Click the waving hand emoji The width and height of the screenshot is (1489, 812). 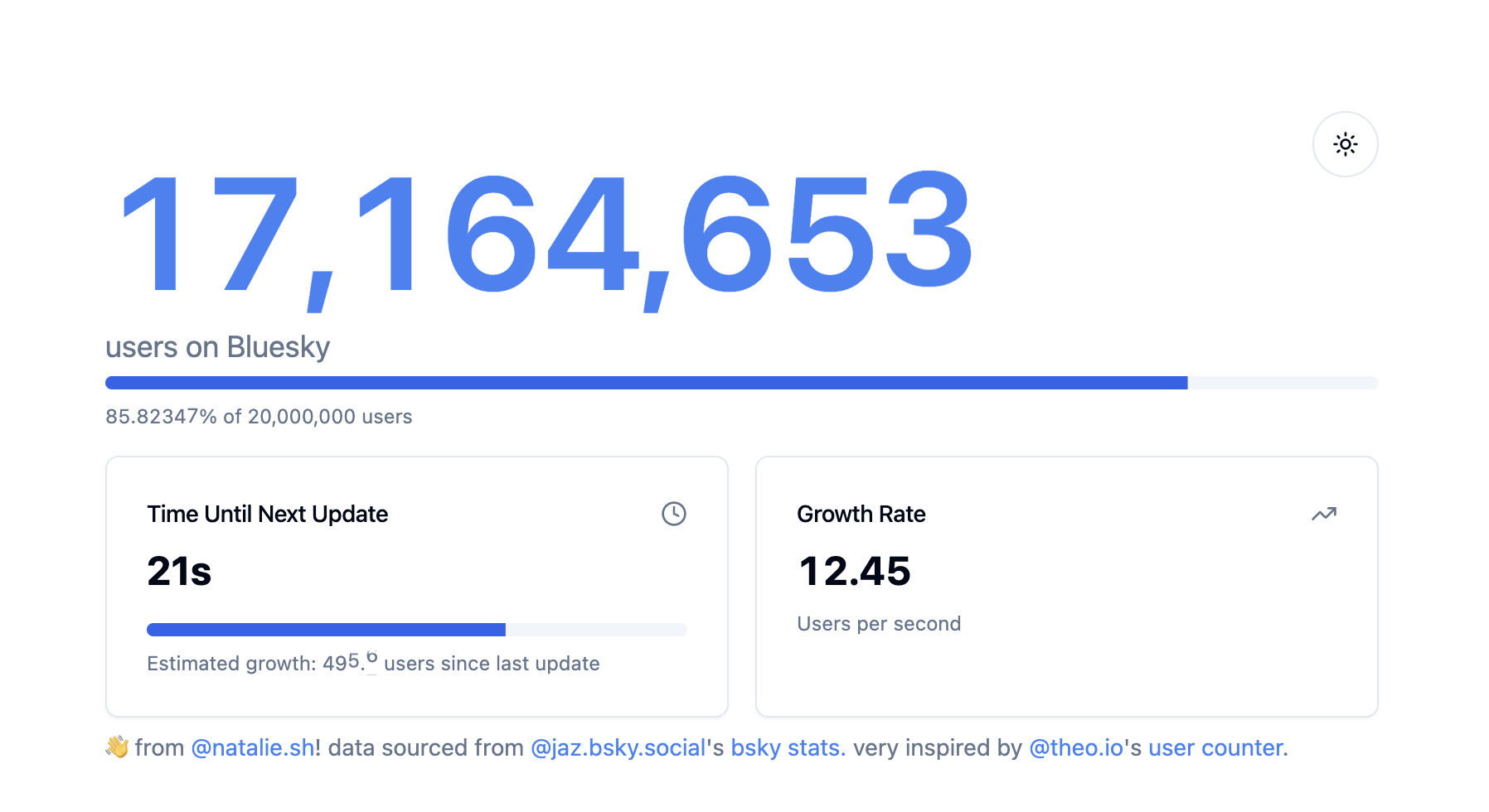(x=117, y=747)
